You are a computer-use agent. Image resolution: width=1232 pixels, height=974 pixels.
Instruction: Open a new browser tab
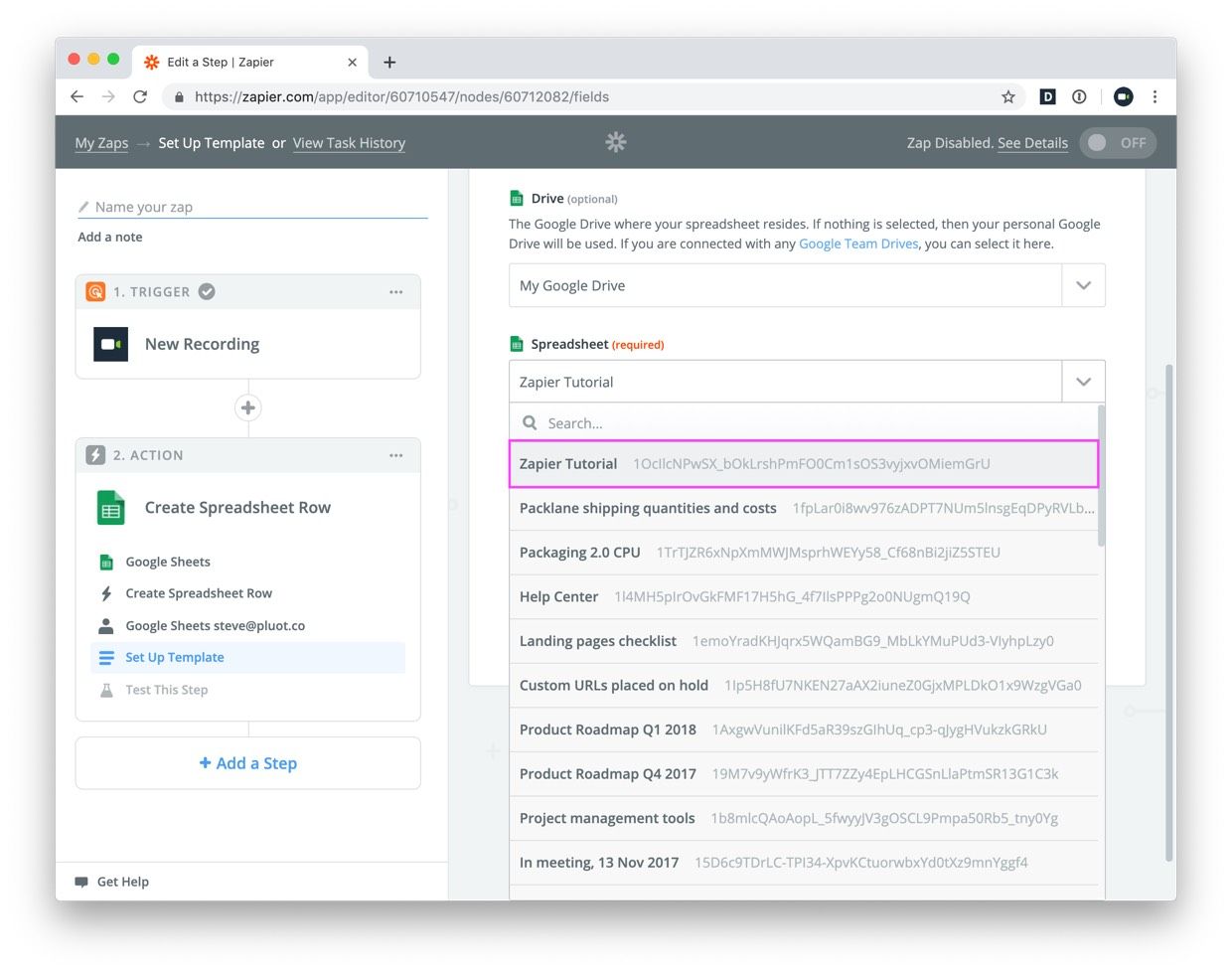pyautogui.click(x=389, y=62)
